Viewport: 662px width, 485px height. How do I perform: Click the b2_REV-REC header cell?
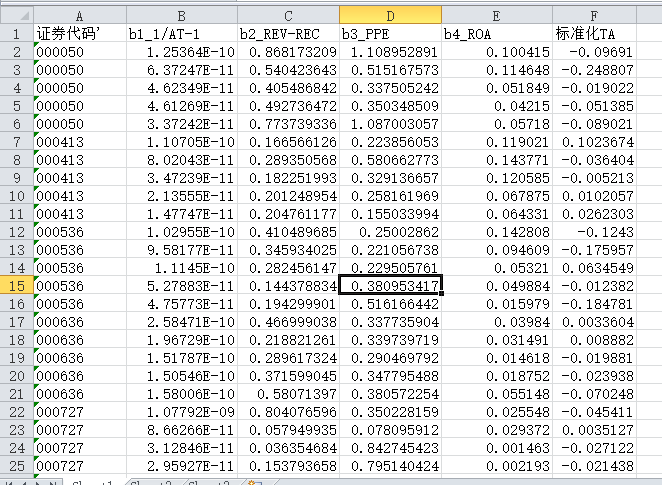[x=288, y=33]
